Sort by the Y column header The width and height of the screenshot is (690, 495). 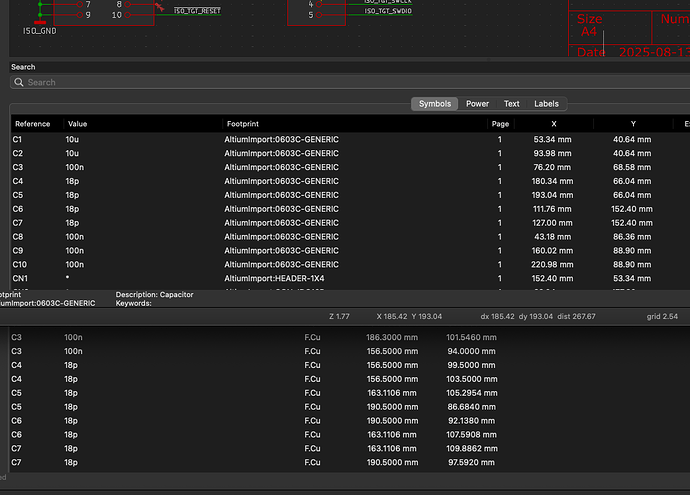click(633, 124)
